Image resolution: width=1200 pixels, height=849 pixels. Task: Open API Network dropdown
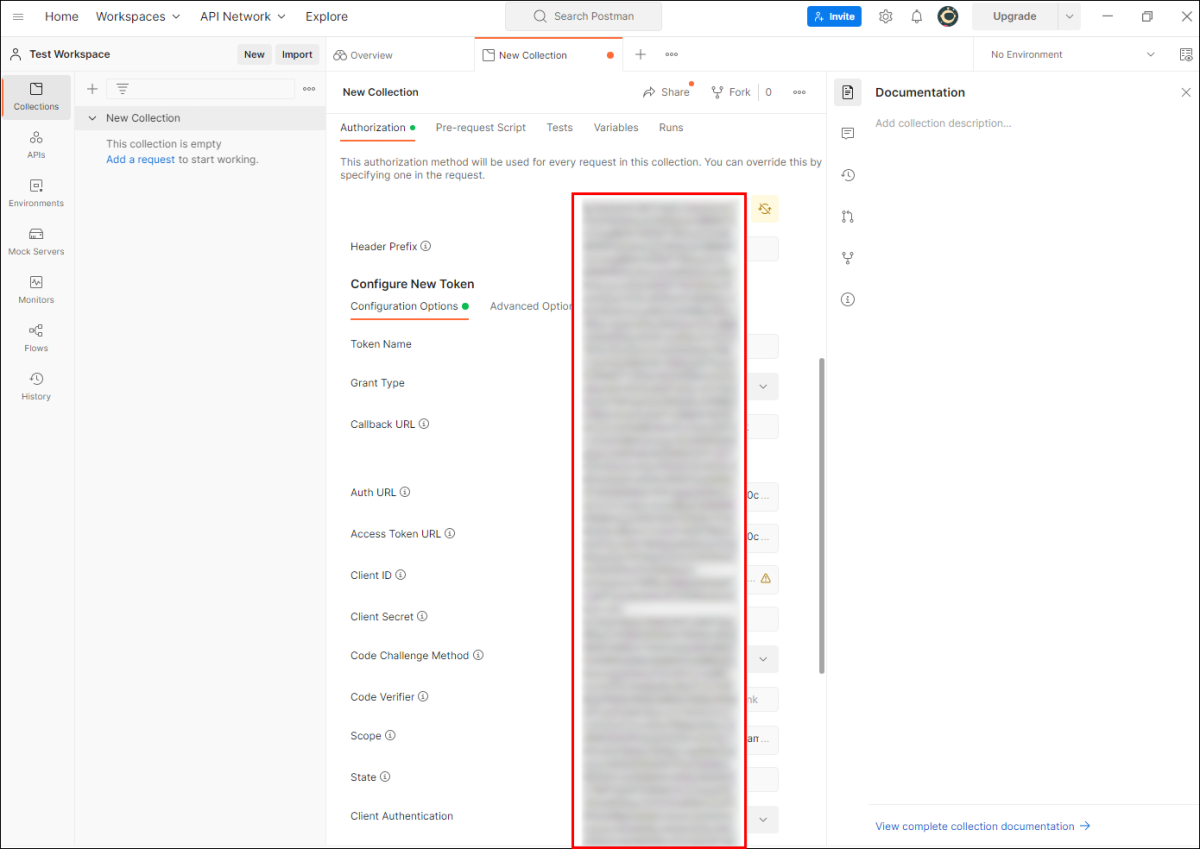point(243,17)
